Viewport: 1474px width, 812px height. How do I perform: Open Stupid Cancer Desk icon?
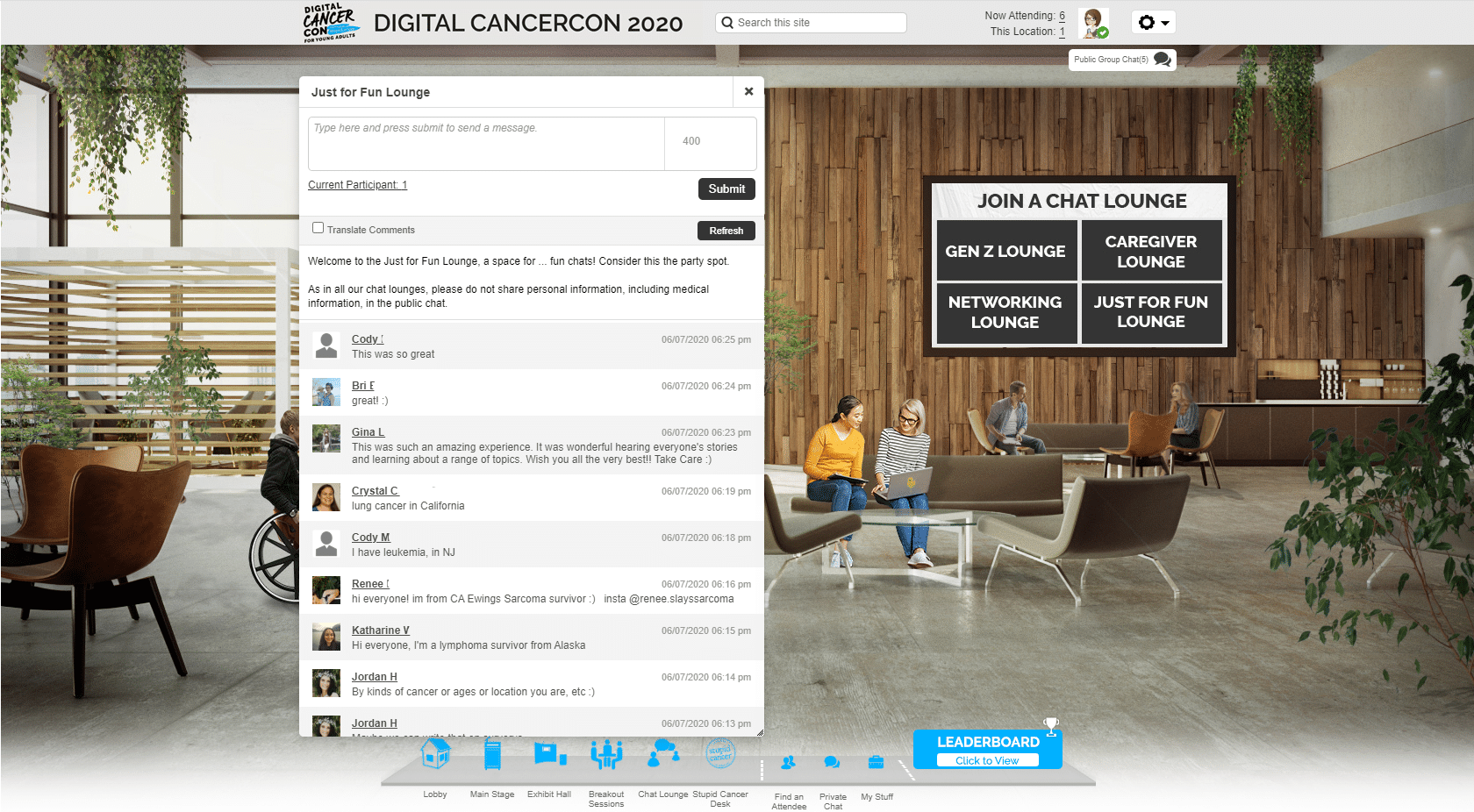pos(720,752)
